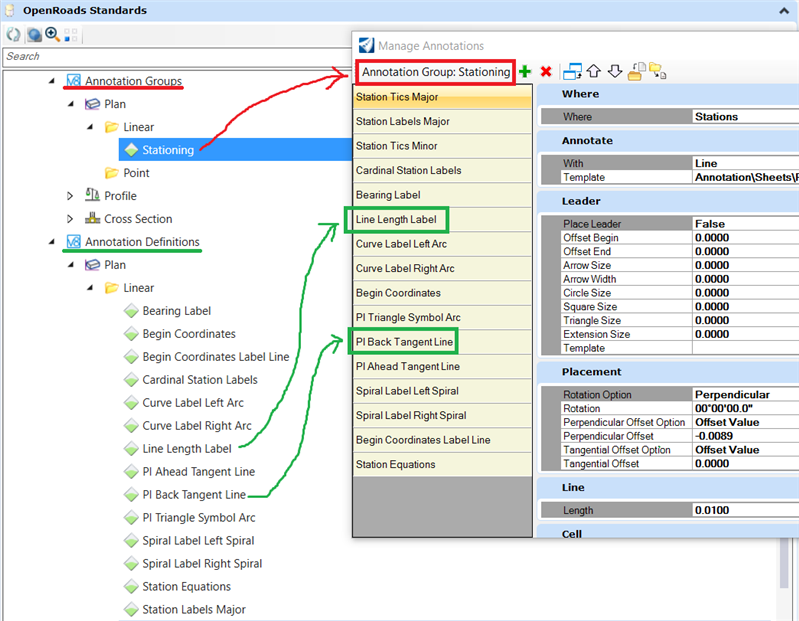Select Station Labels Major in the tree
This screenshot has height=621, width=799.
tap(194, 609)
